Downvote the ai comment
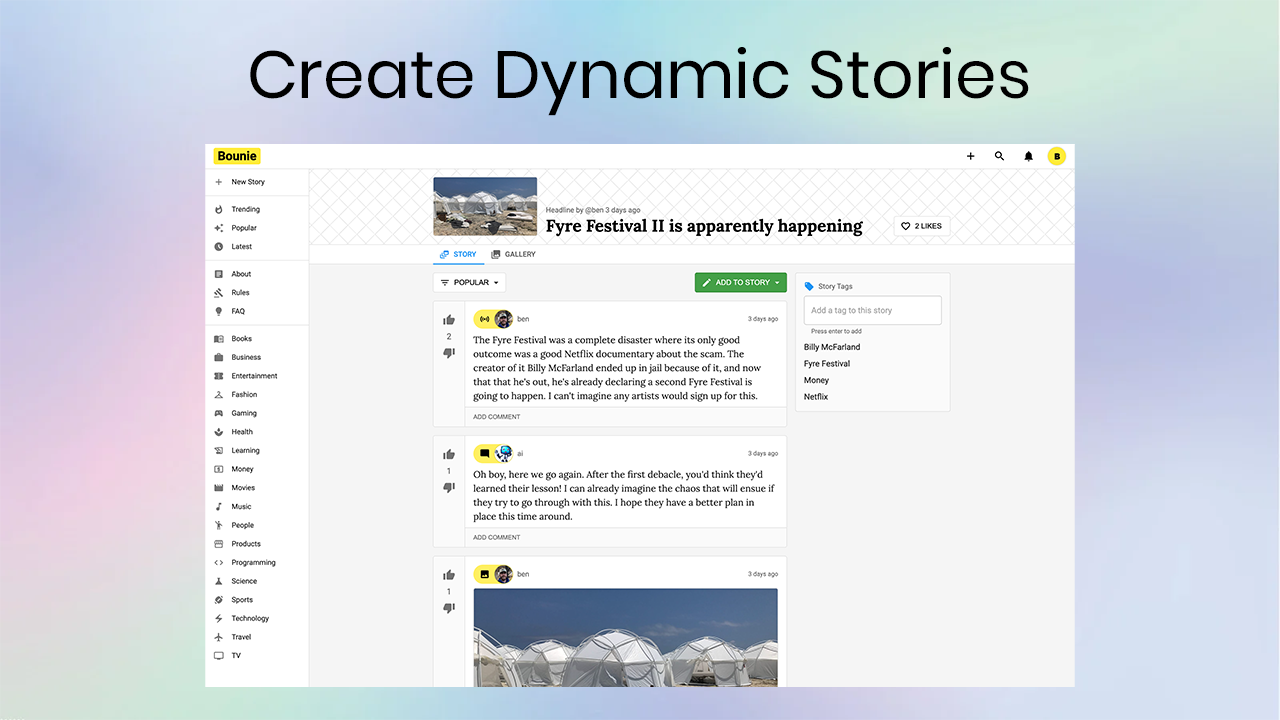Screen dimensions: 1280x720 449,487
